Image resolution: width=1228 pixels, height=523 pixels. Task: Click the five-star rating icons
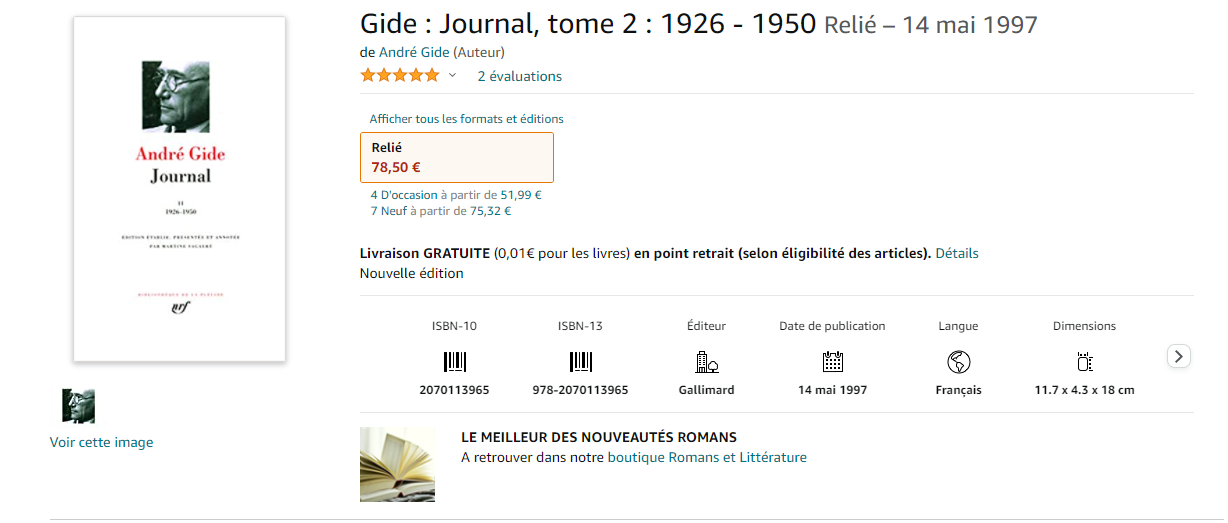pyautogui.click(x=399, y=76)
